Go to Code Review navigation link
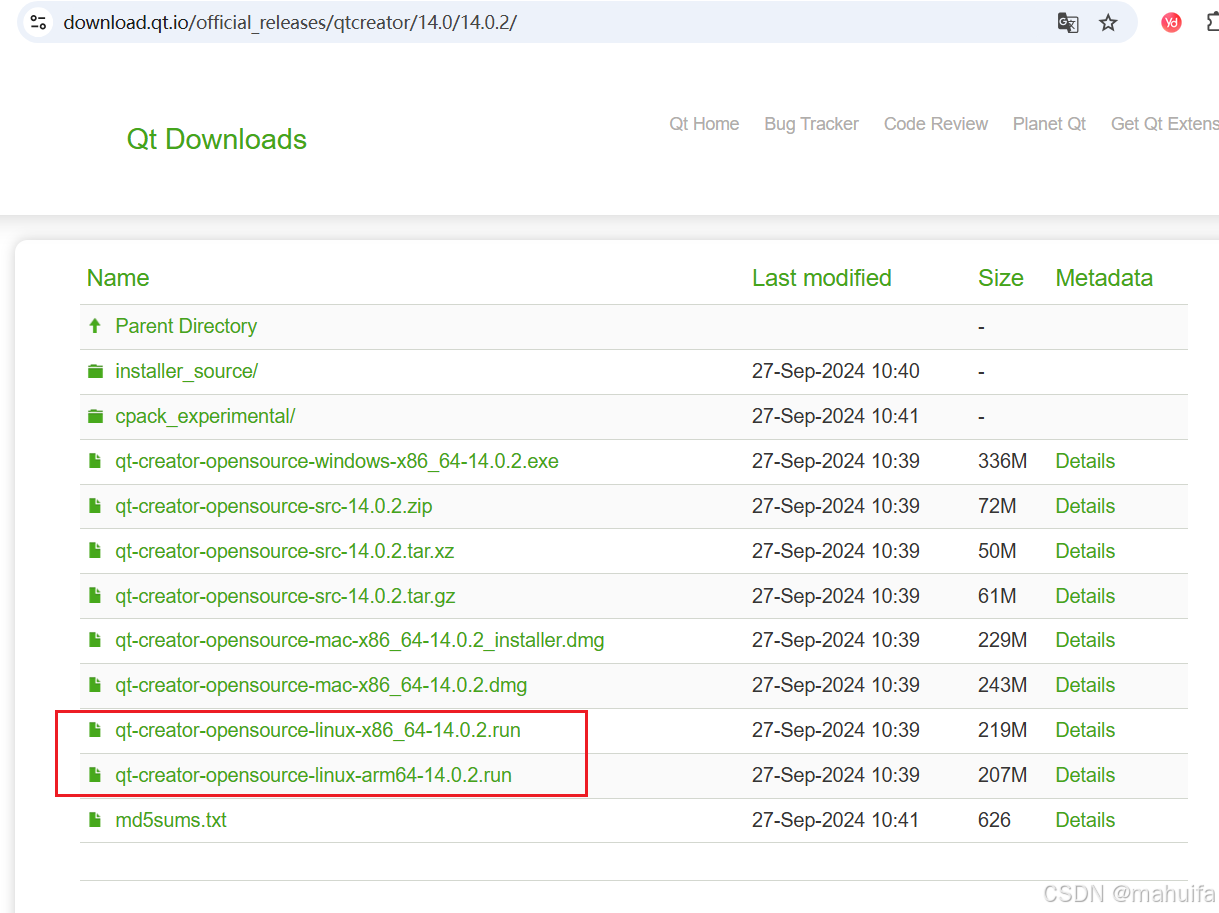Viewport: 1219px width, 913px height. [x=935, y=124]
